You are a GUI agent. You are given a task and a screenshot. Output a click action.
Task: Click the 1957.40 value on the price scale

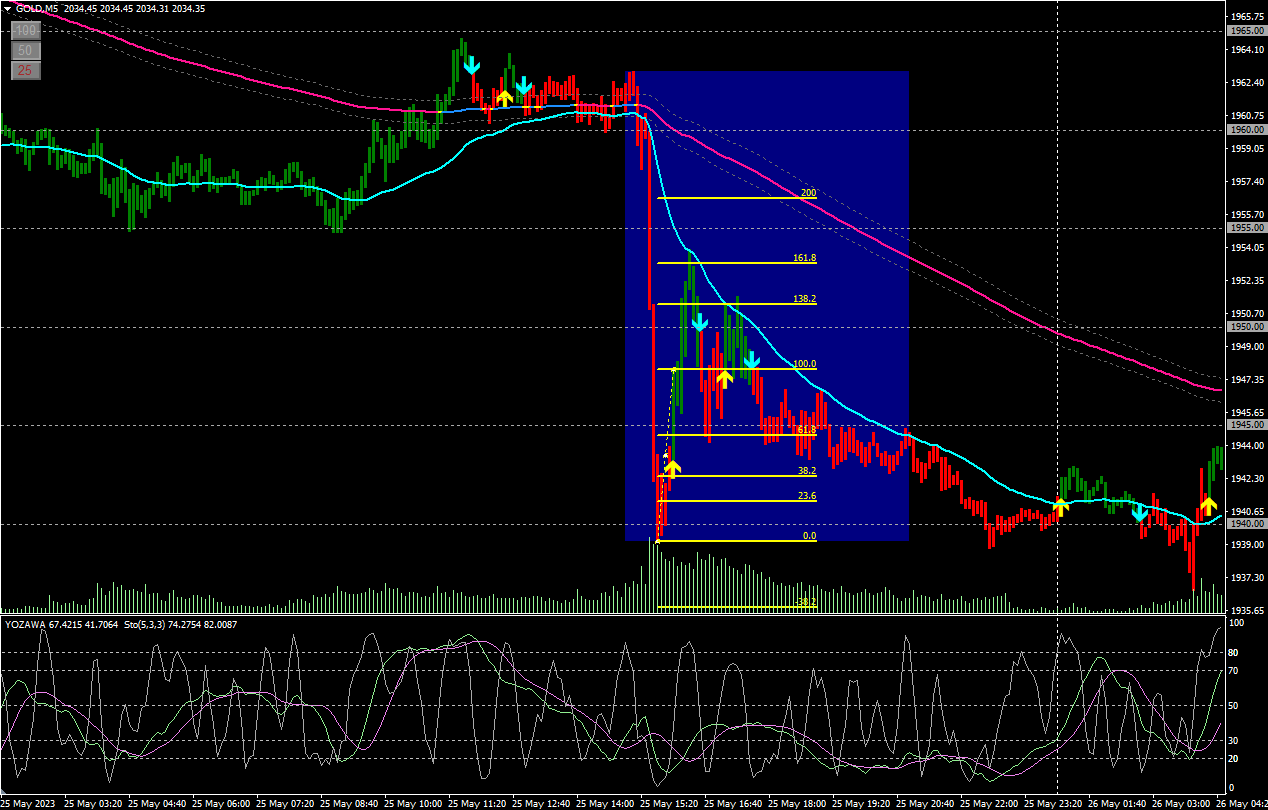click(x=1246, y=181)
